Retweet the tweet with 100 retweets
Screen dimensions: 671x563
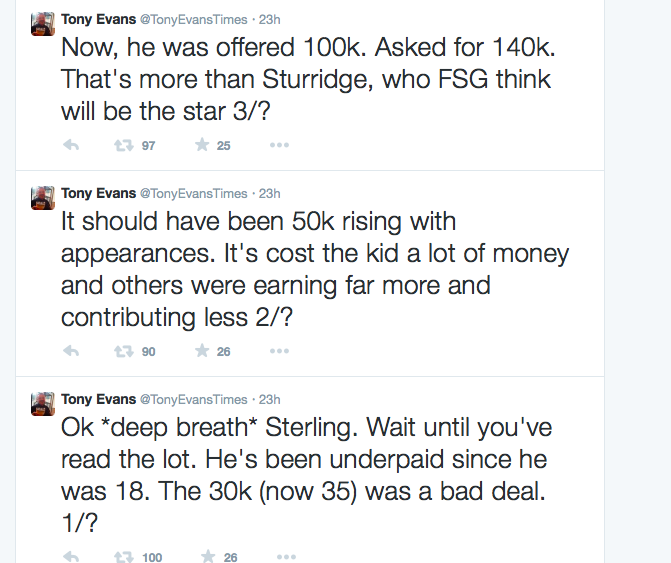tap(124, 556)
